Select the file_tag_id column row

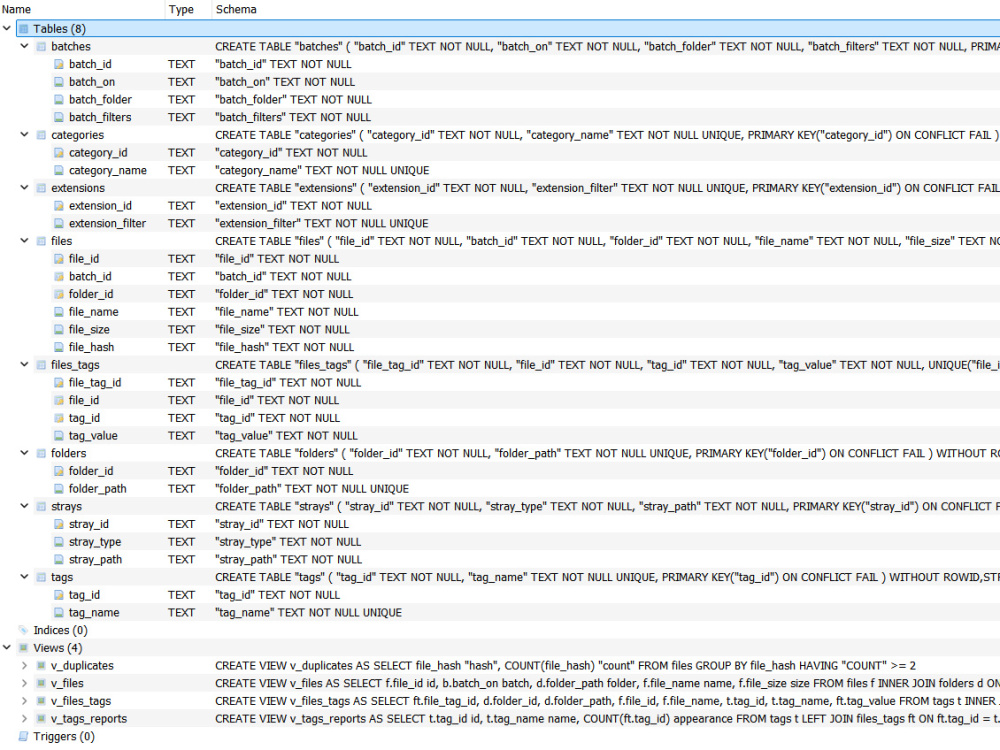click(500, 383)
